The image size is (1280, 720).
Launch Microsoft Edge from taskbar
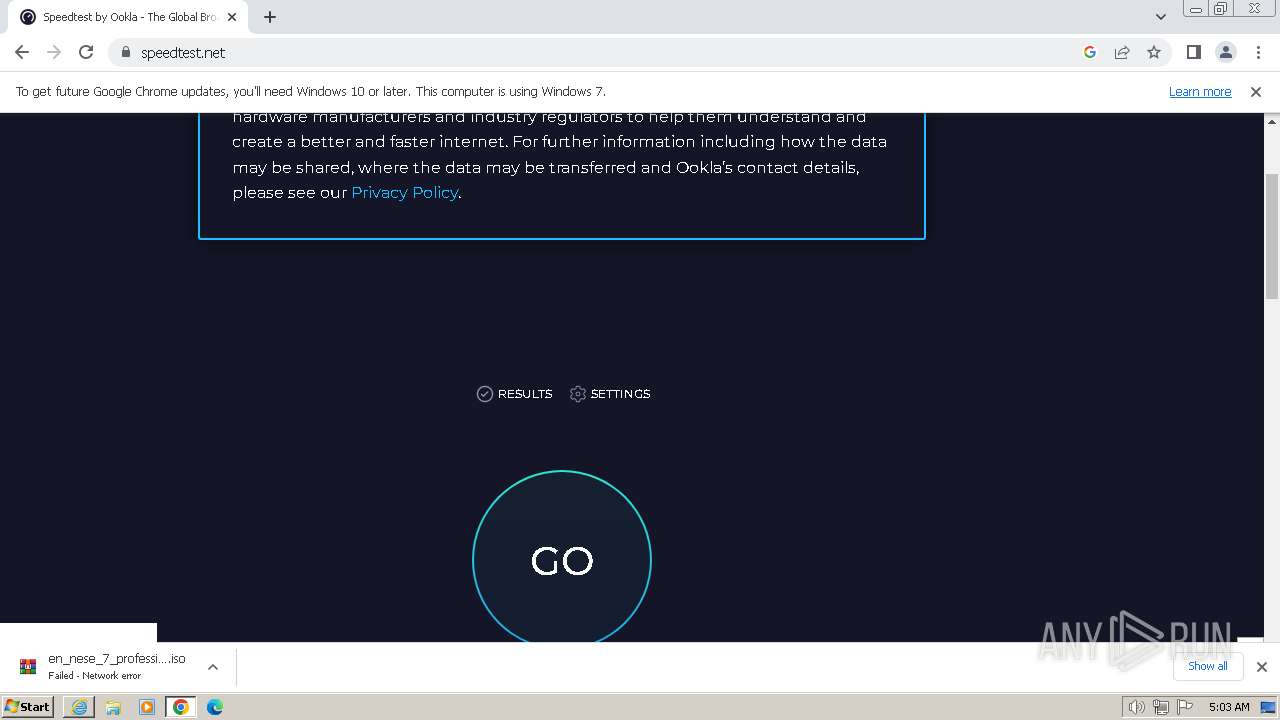point(215,707)
